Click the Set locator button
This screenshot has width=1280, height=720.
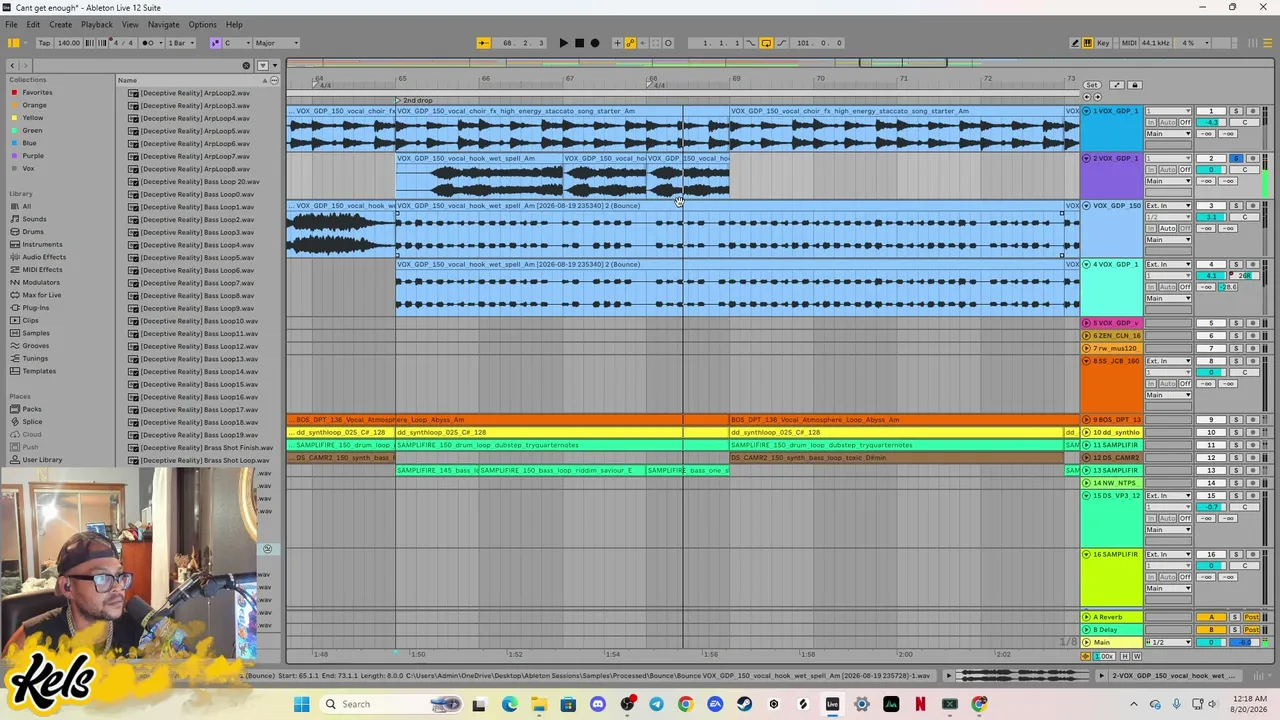(1092, 85)
